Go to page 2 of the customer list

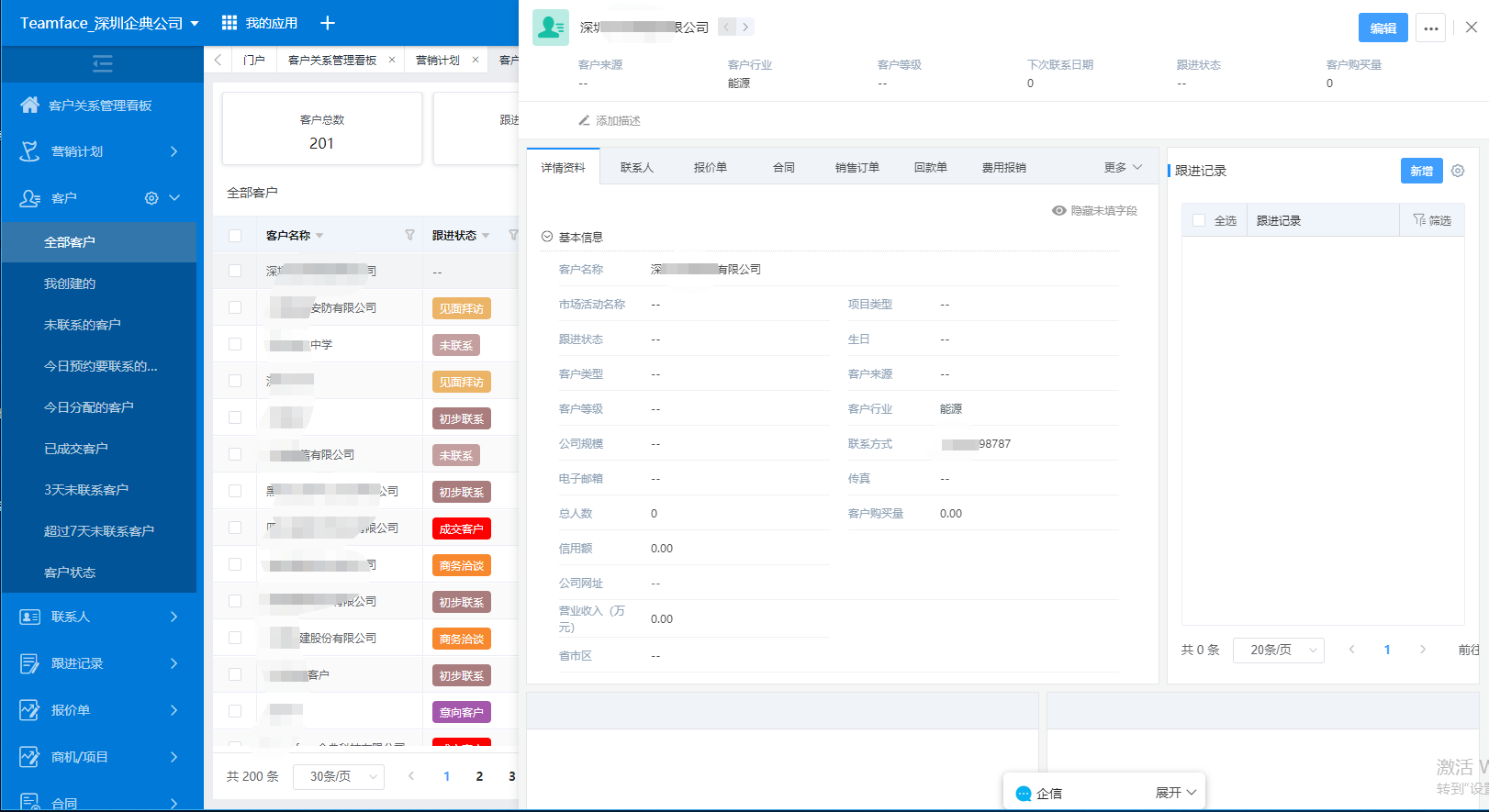[x=479, y=776]
